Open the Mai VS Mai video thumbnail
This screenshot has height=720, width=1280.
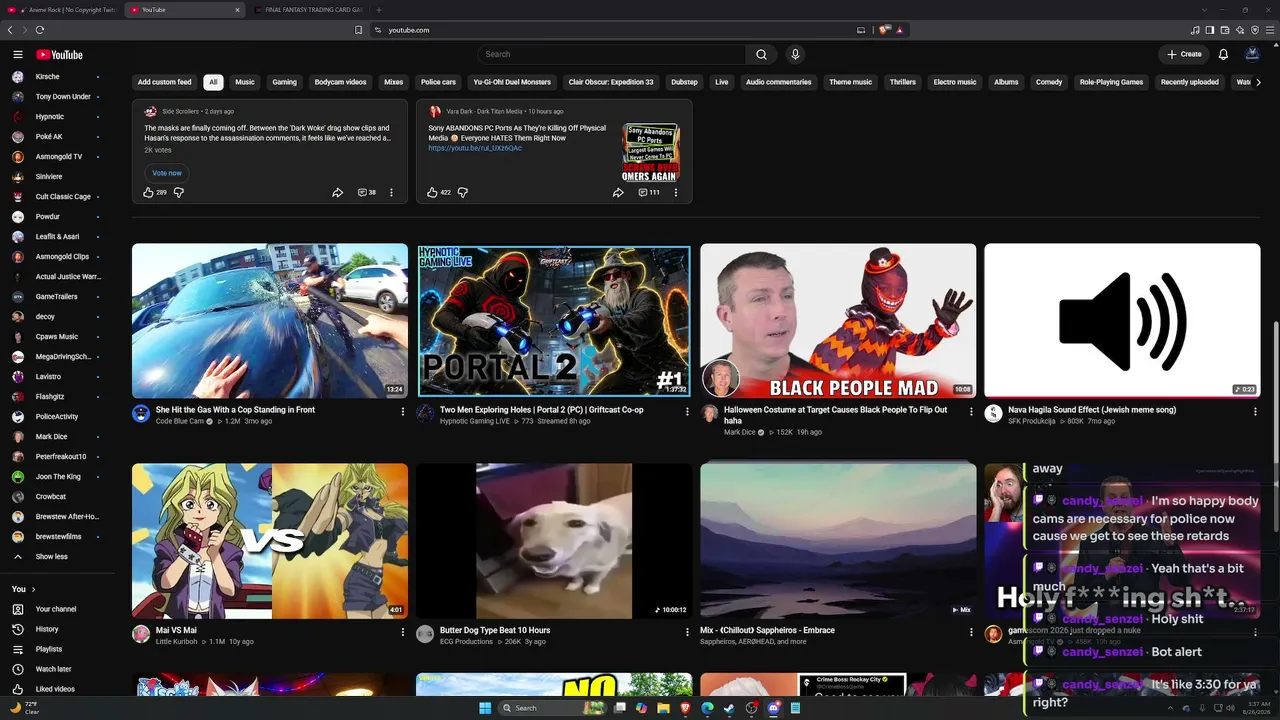point(270,541)
